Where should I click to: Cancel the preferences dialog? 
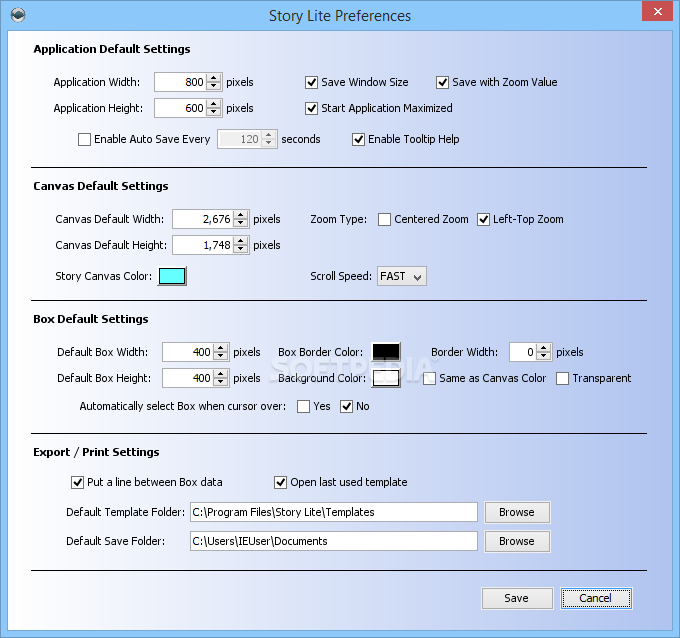tap(596, 599)
